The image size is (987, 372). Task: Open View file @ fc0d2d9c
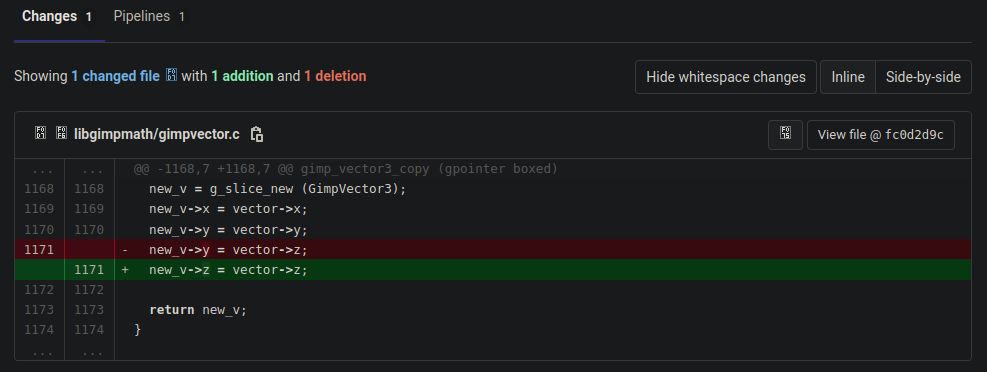[881, 135]
